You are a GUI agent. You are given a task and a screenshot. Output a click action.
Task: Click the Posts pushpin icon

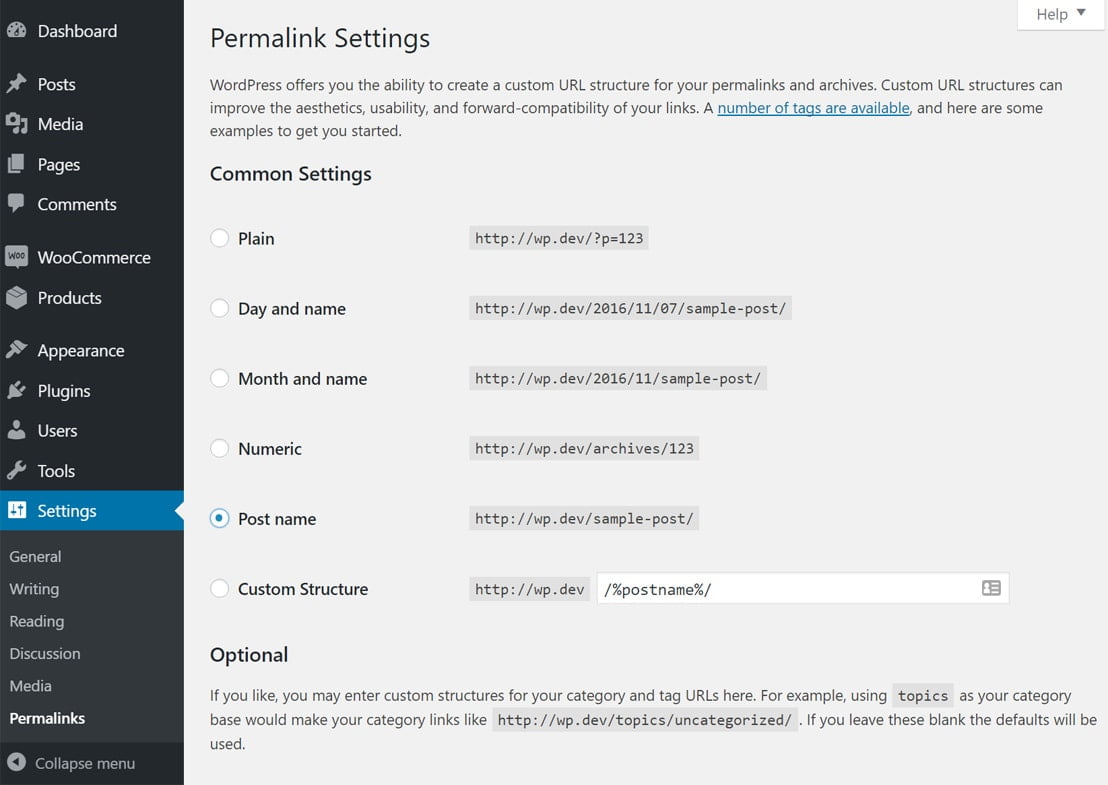(x=16, y=84)
